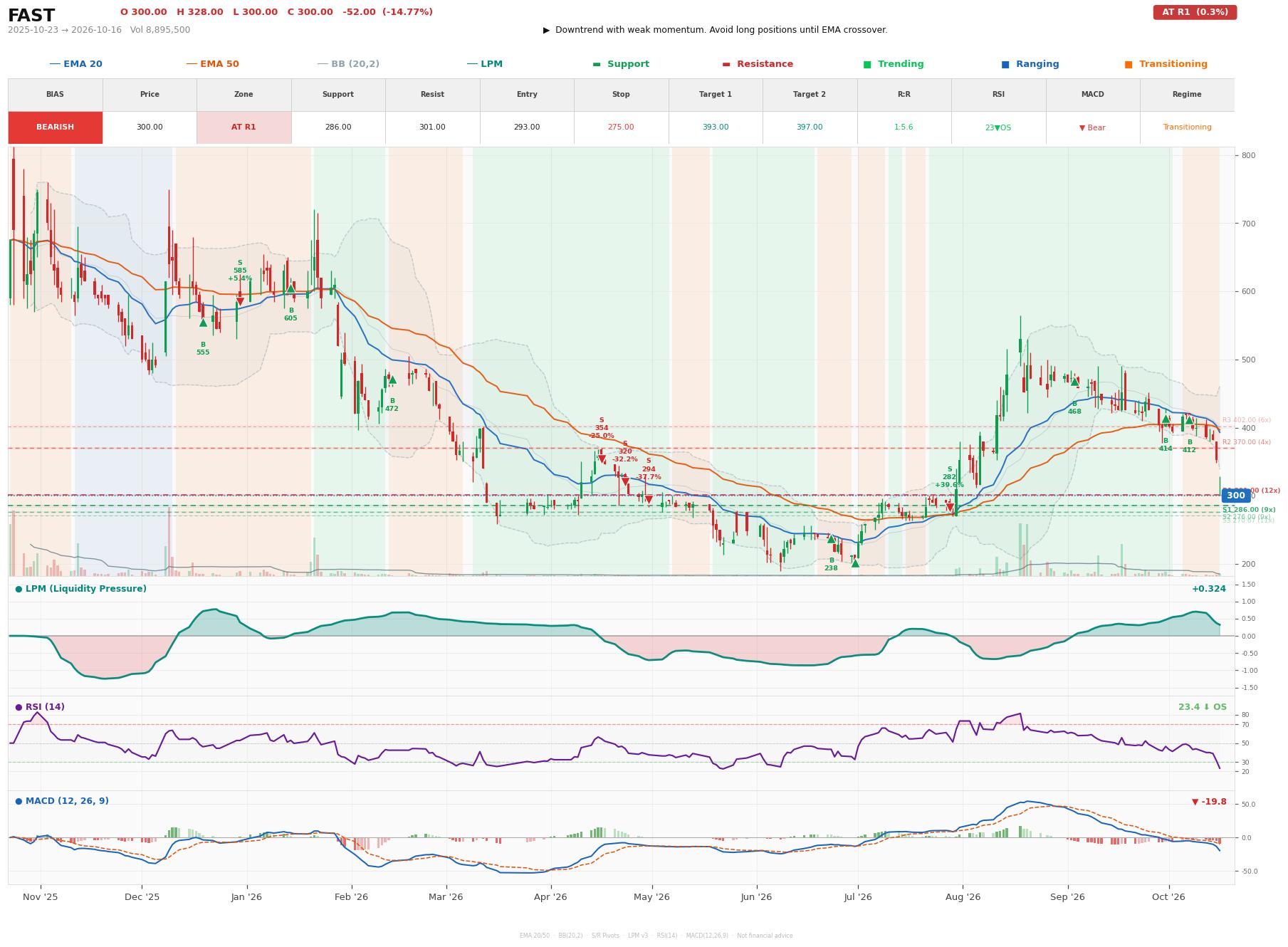Click the B 555 buy signal label
This screenshot has width=1288, height=947.
pos(203,348)
